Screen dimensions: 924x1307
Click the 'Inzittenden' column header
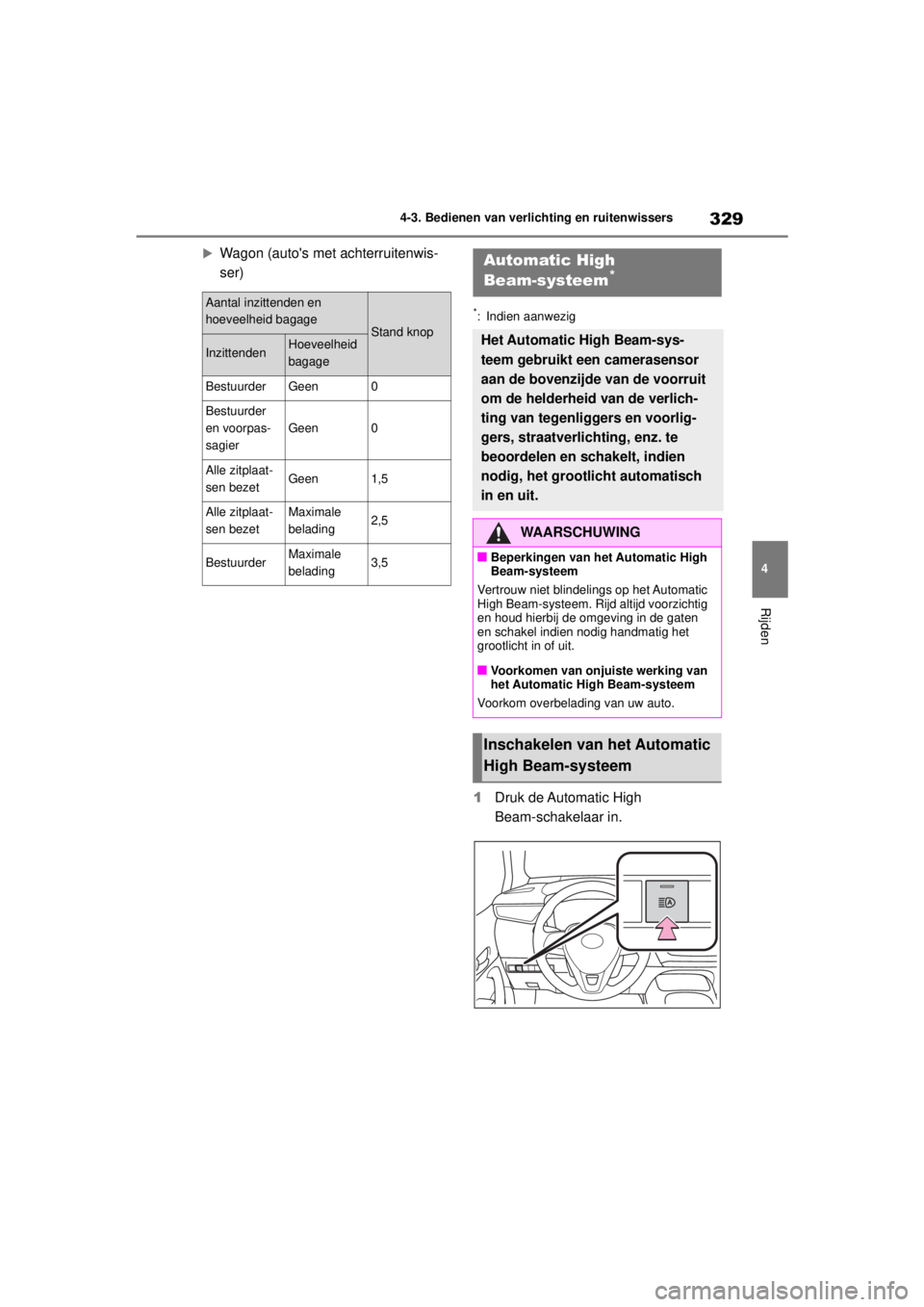[x=244, y=353]
